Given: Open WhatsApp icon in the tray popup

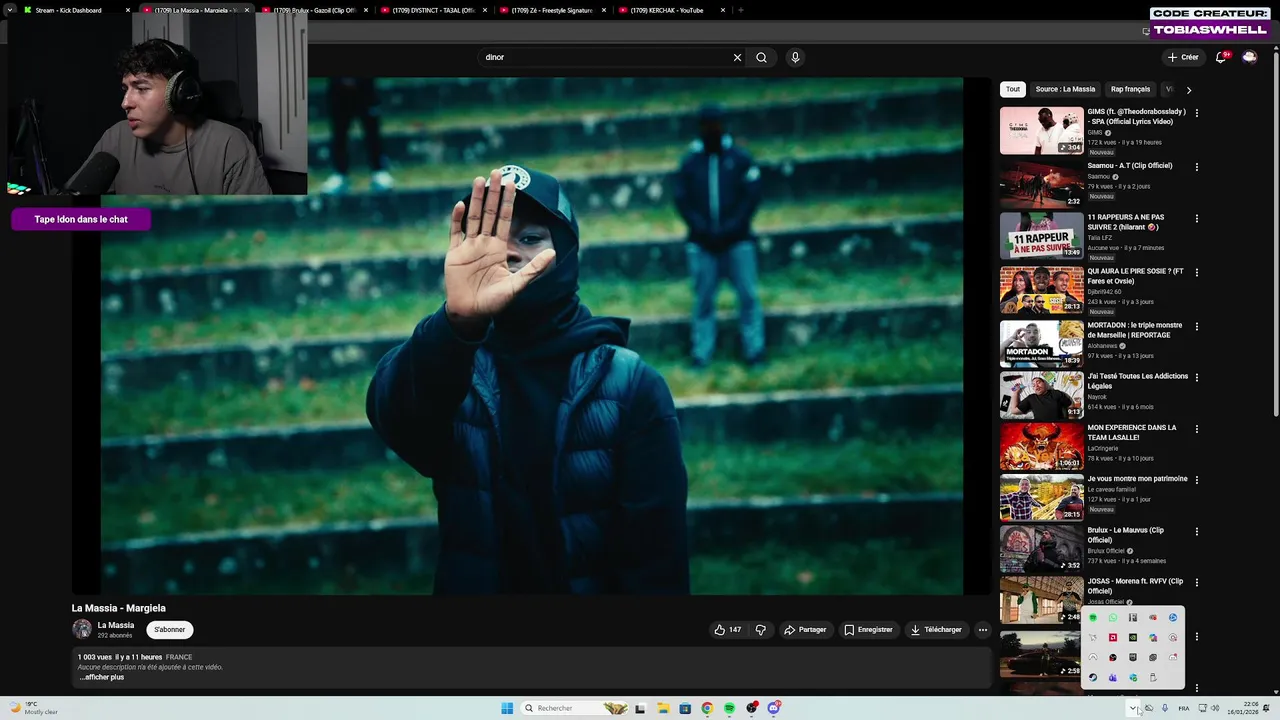Looking at the screenshot, I should (x=1113, y=617).
